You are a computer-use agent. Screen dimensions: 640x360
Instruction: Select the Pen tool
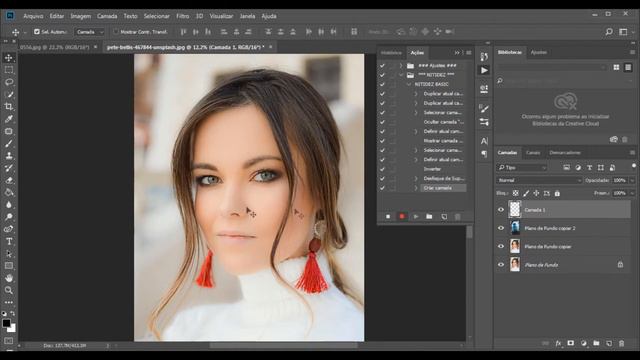pos(9,229)
